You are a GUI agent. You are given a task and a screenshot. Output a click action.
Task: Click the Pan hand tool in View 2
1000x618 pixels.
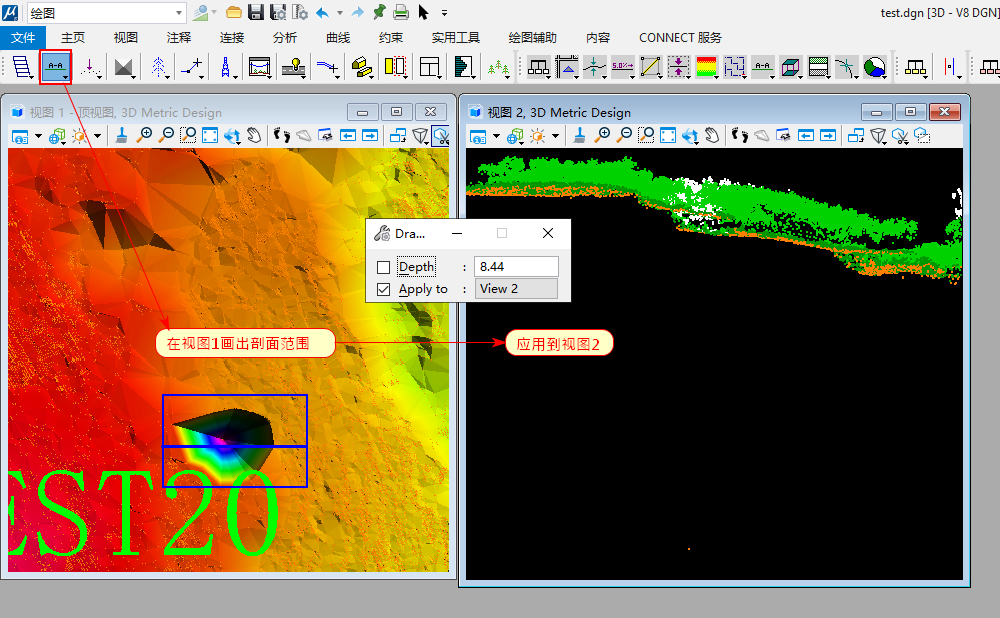tap(712, 136)
